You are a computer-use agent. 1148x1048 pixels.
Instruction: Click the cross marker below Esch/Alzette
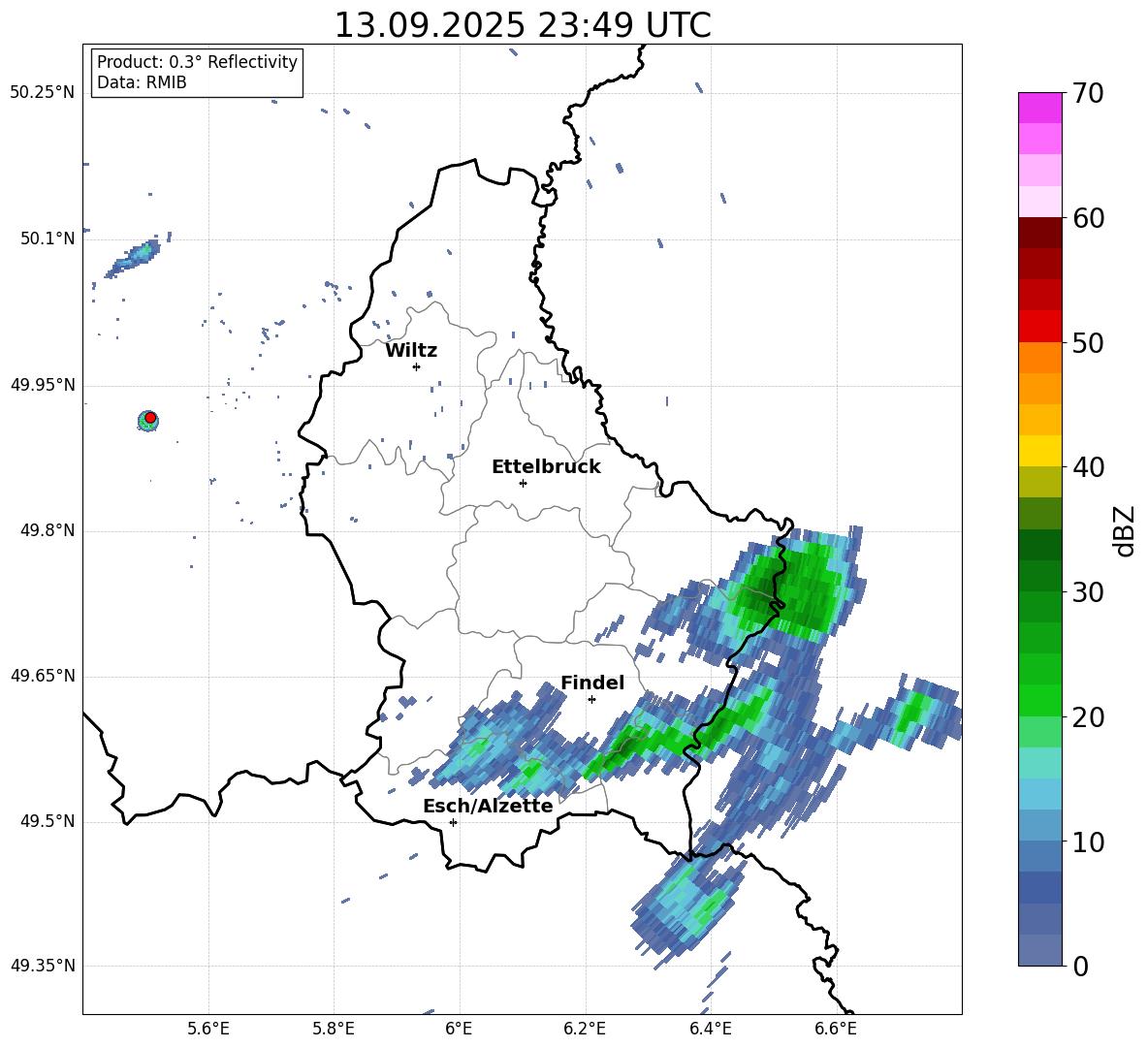tap(453, 822)
